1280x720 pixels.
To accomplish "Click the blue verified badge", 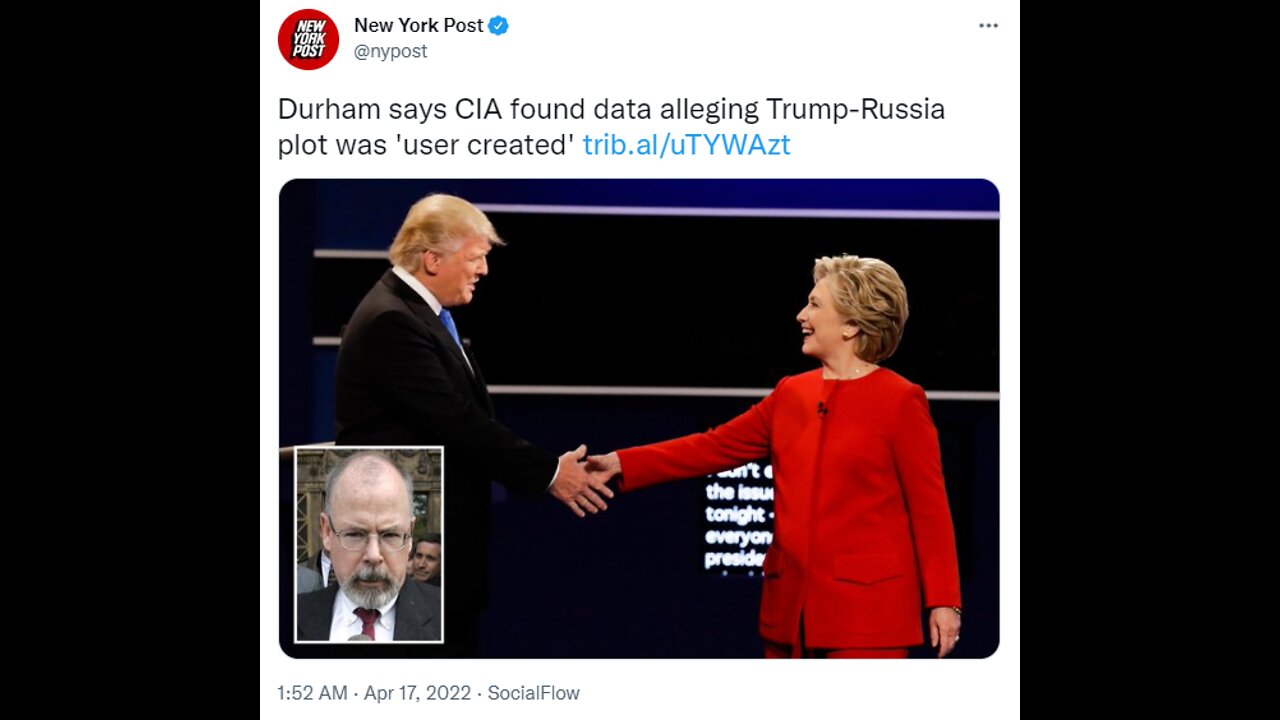I will 499,26.
